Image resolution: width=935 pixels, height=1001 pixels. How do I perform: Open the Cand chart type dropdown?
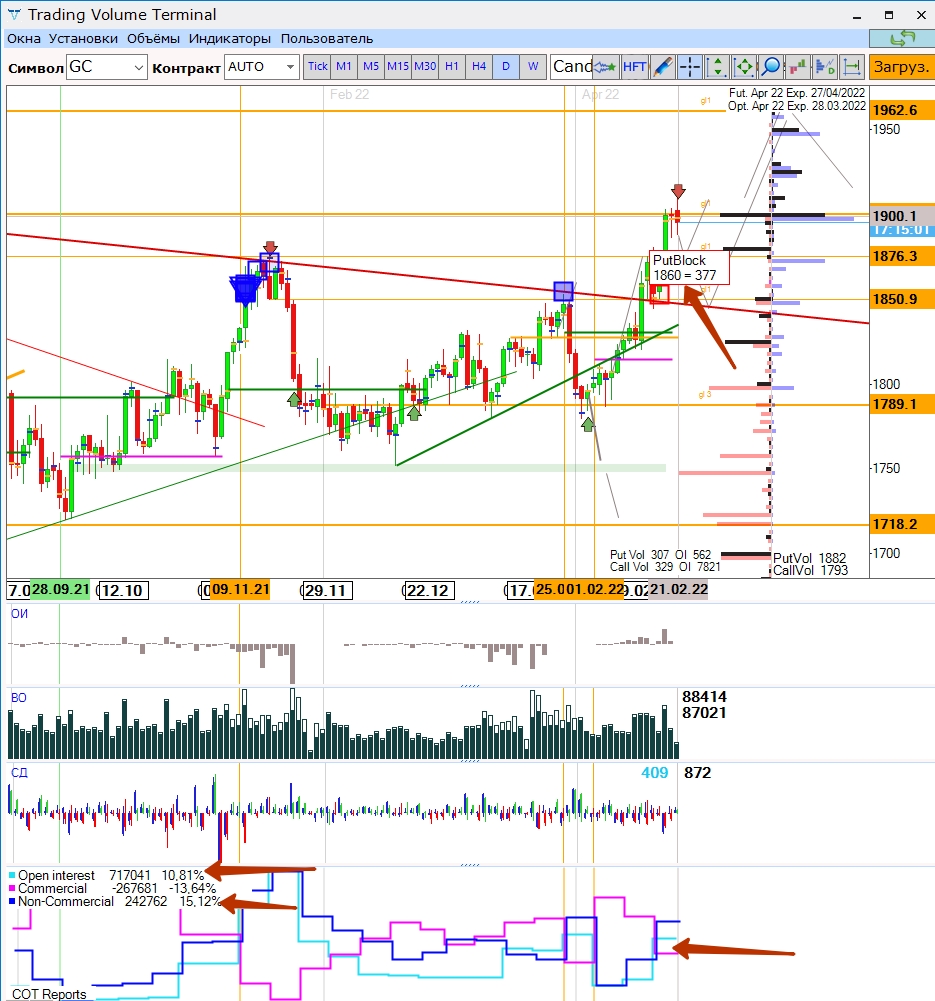(x=573, y=67)
